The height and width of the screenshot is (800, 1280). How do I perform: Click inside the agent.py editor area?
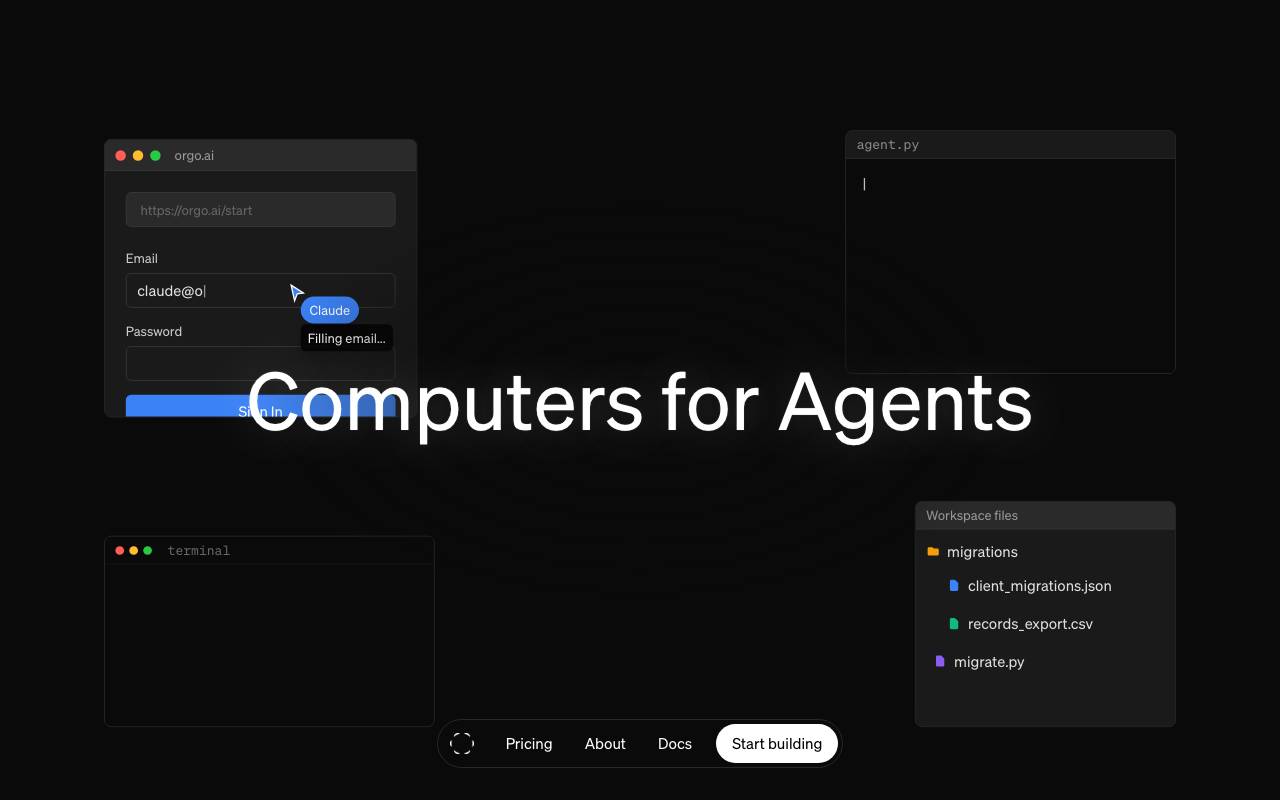1010,265
